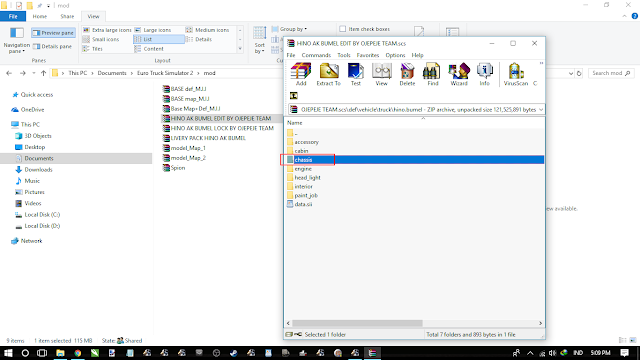Open the File menu in WinRAR
This screenshot has width=640, height=360.
pyautogui.click(x=291, y=55)
